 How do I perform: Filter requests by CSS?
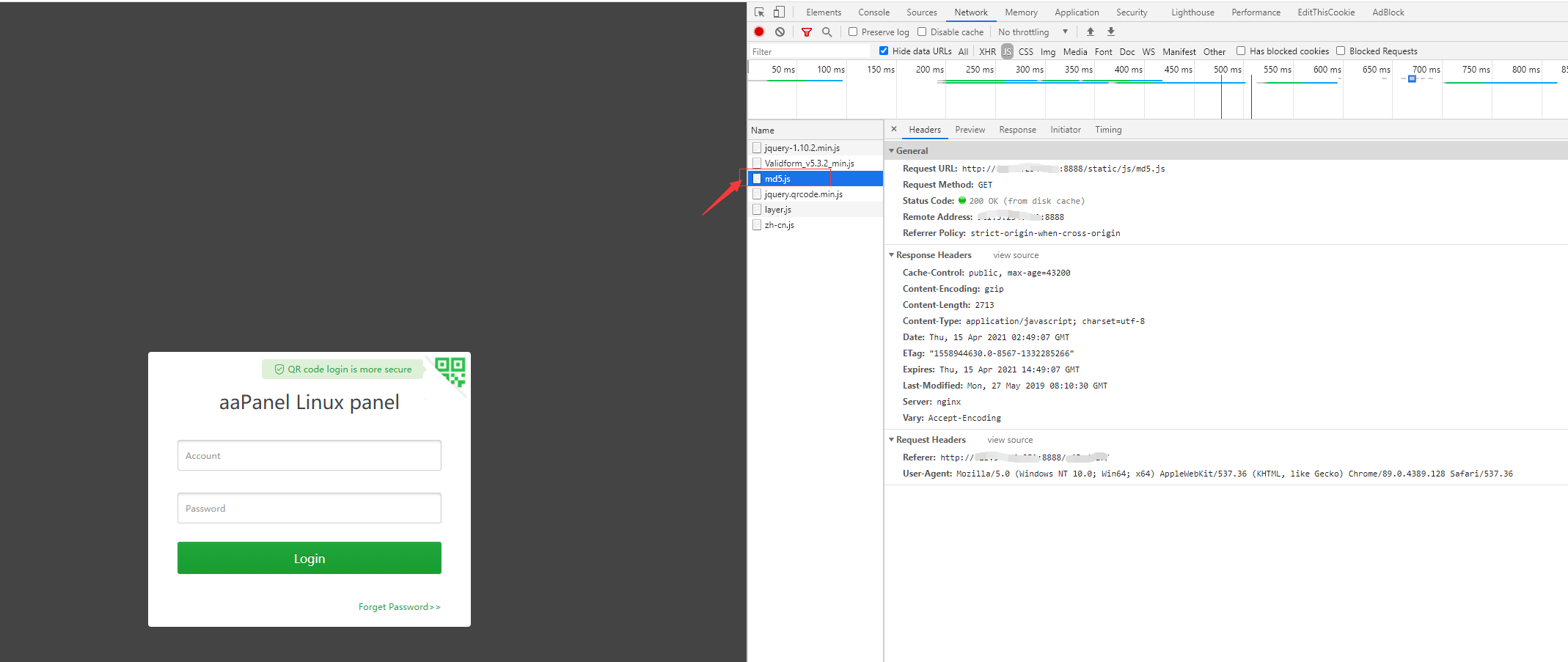[x=1026, y=52]
